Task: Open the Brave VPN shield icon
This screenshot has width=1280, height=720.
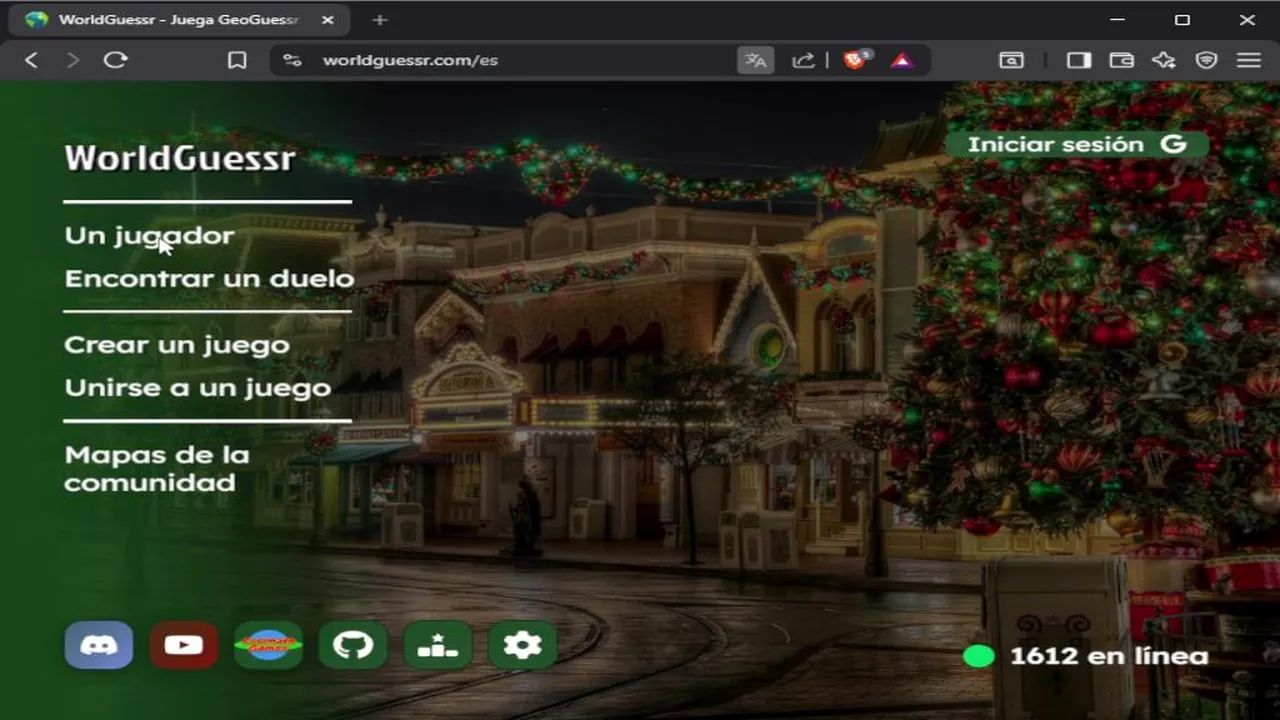Action: pos(1207,60)
